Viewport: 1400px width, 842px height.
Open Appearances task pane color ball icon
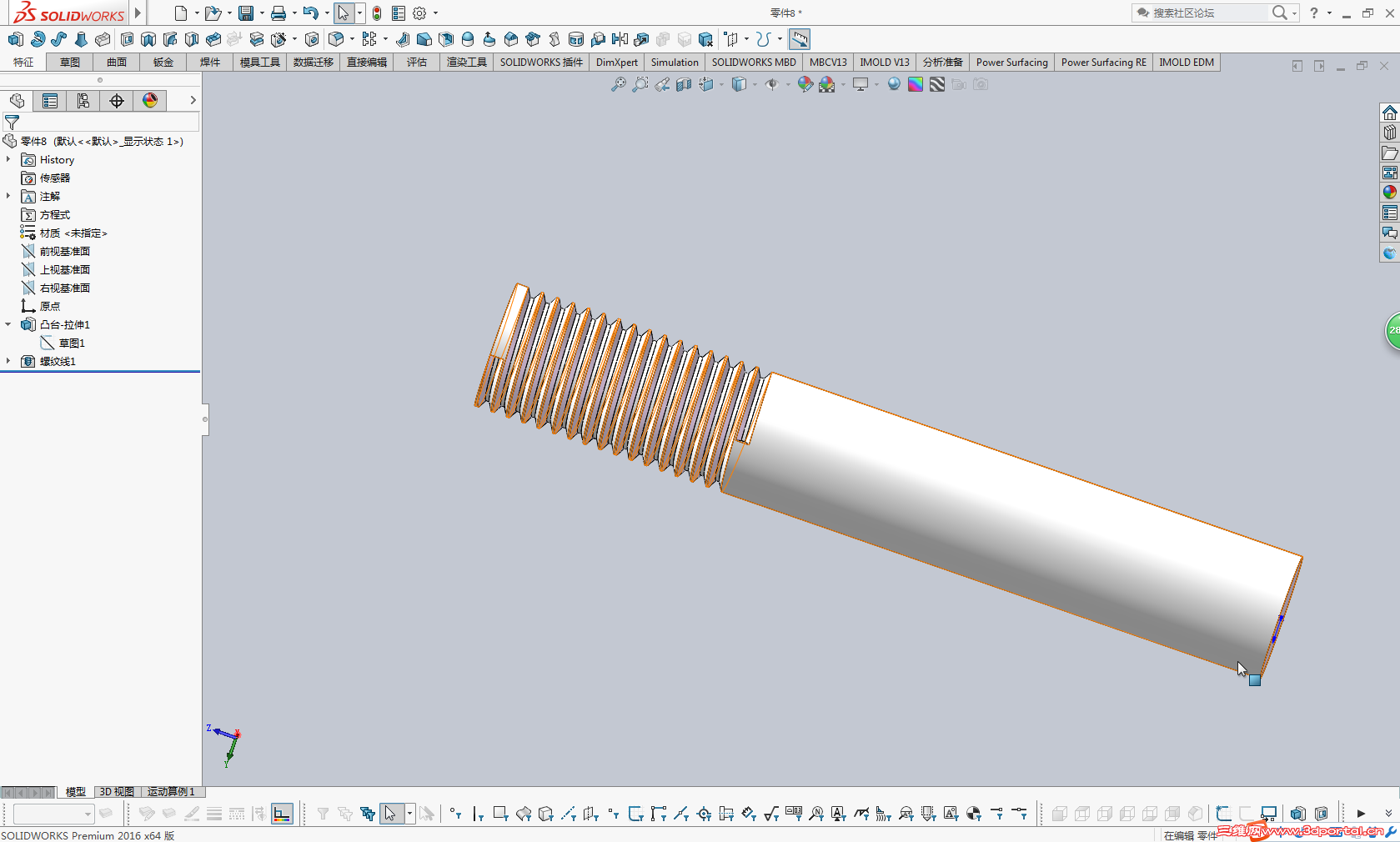tap(1389, 193)
